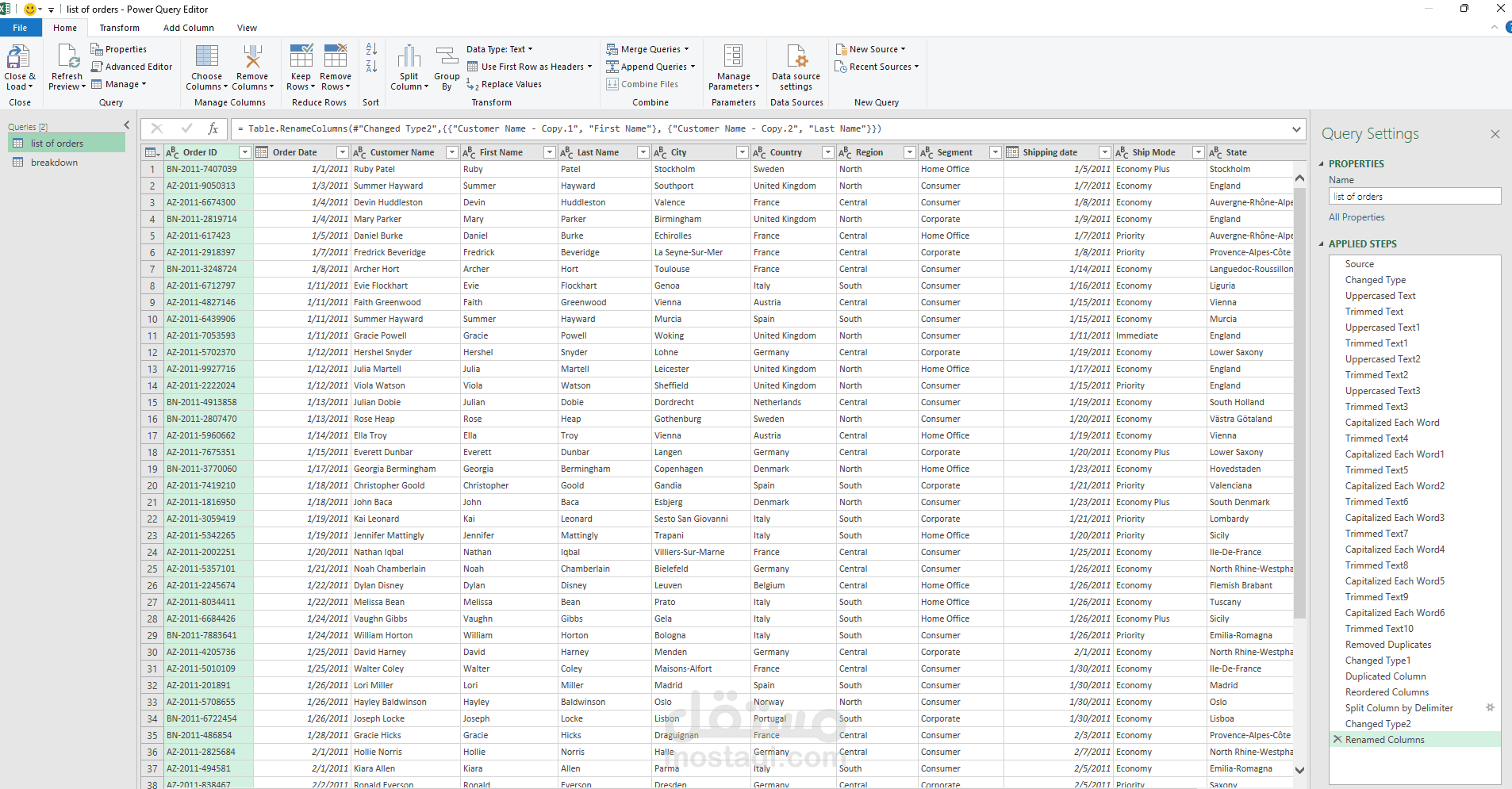Image resolution: width=1512 pixels, height=789 pixels.
Task: Open the Data Type: Text dropdown
Action: pos(500,49)
